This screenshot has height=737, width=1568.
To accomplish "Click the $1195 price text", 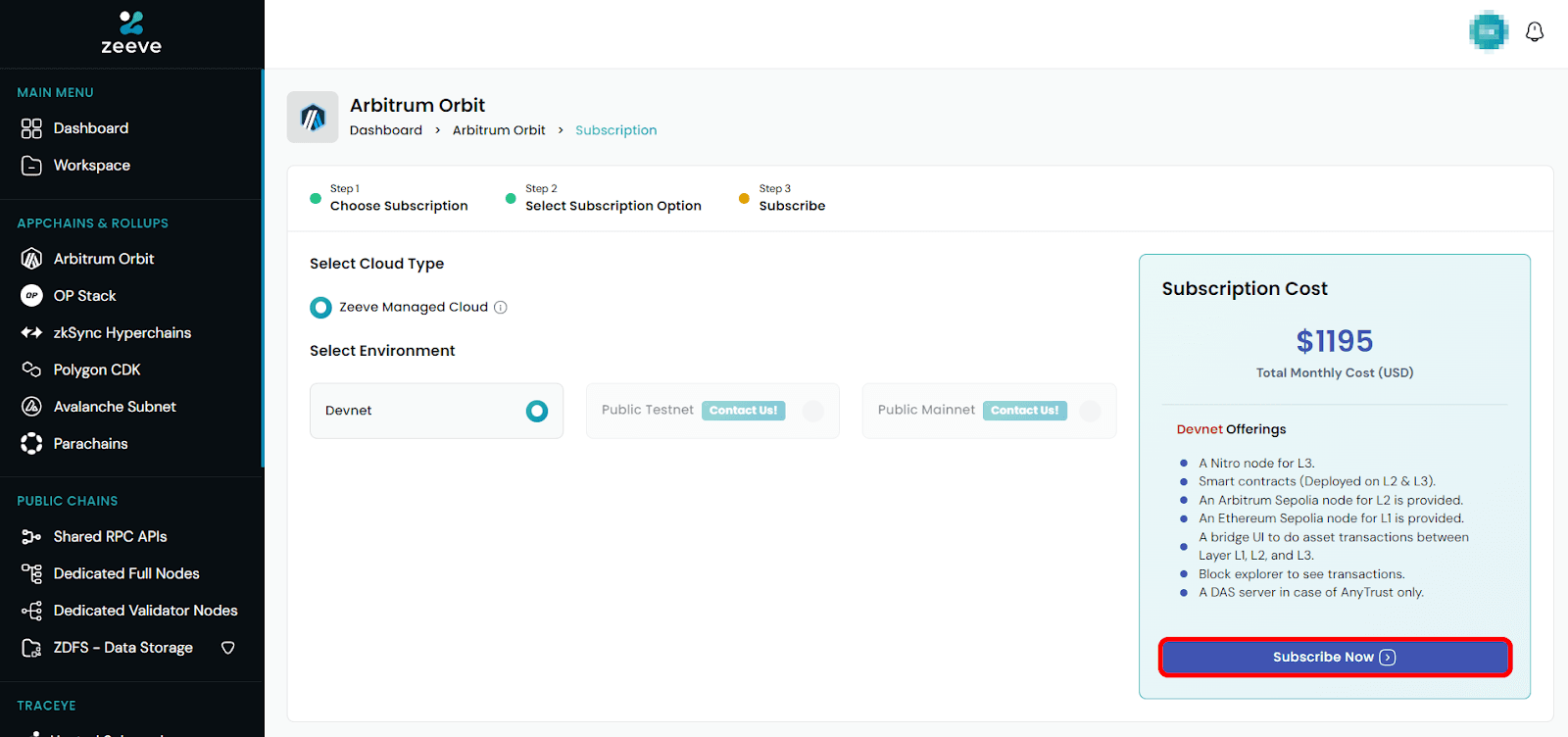I will tap(1335, 341).
